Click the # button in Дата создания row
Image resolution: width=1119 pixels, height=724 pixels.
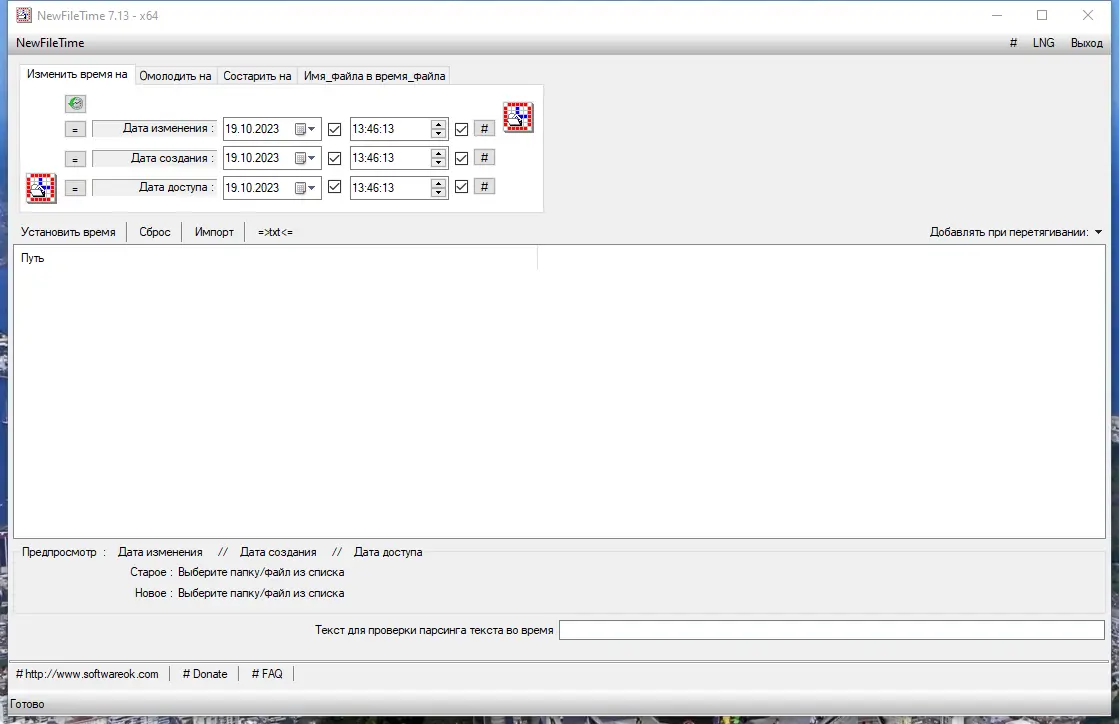(x=485, y=158)
